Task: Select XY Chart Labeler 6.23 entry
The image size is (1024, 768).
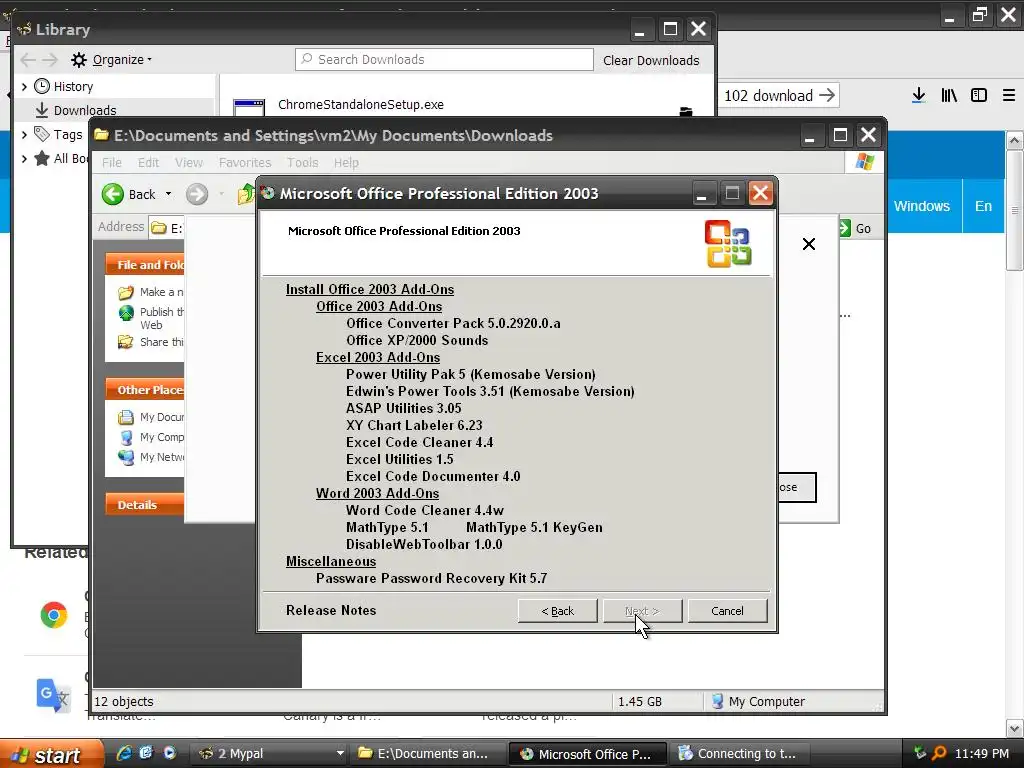Action: point(414,425)
